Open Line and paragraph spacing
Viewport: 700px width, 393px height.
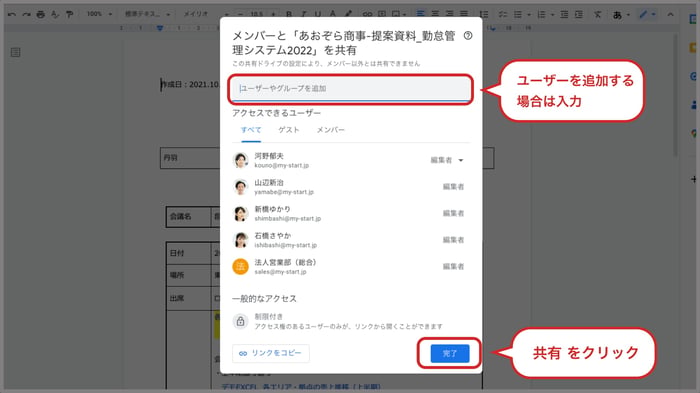click(484, 14)
